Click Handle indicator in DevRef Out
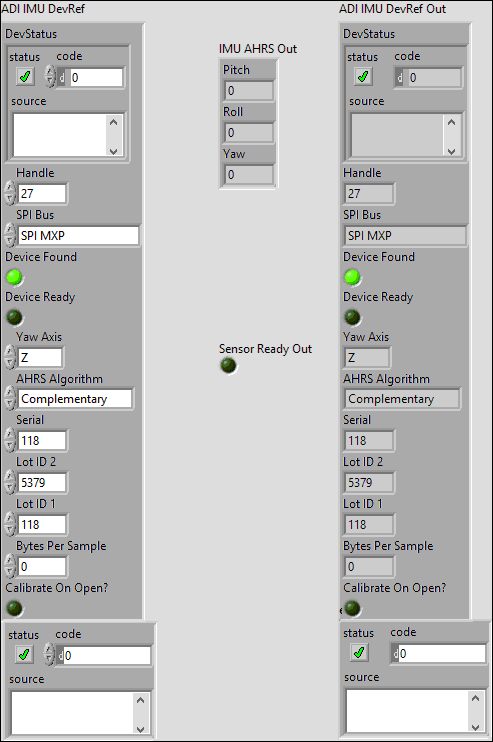 pos(369,194)
